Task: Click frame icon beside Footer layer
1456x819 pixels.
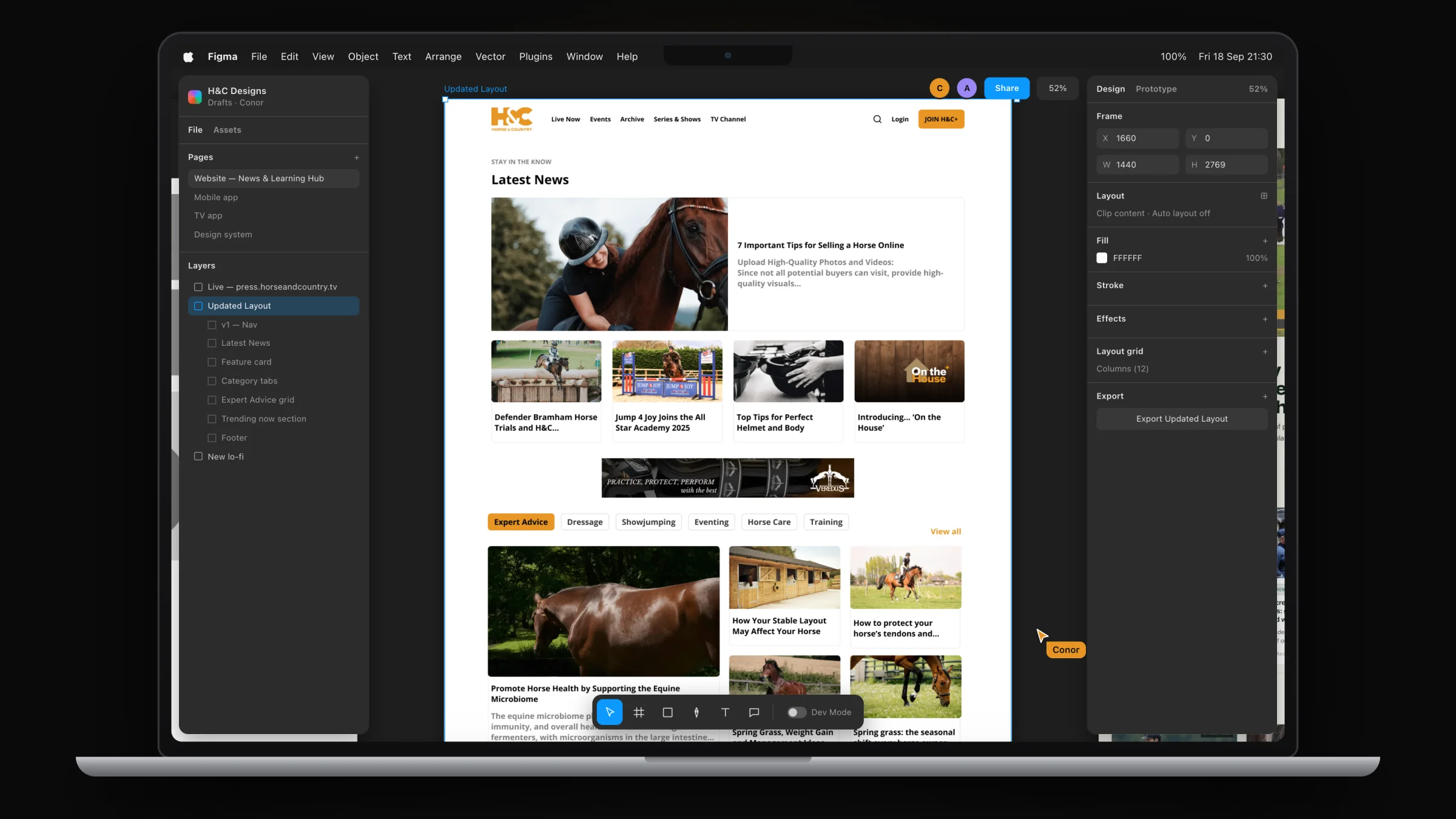Action: click(212, 438)
